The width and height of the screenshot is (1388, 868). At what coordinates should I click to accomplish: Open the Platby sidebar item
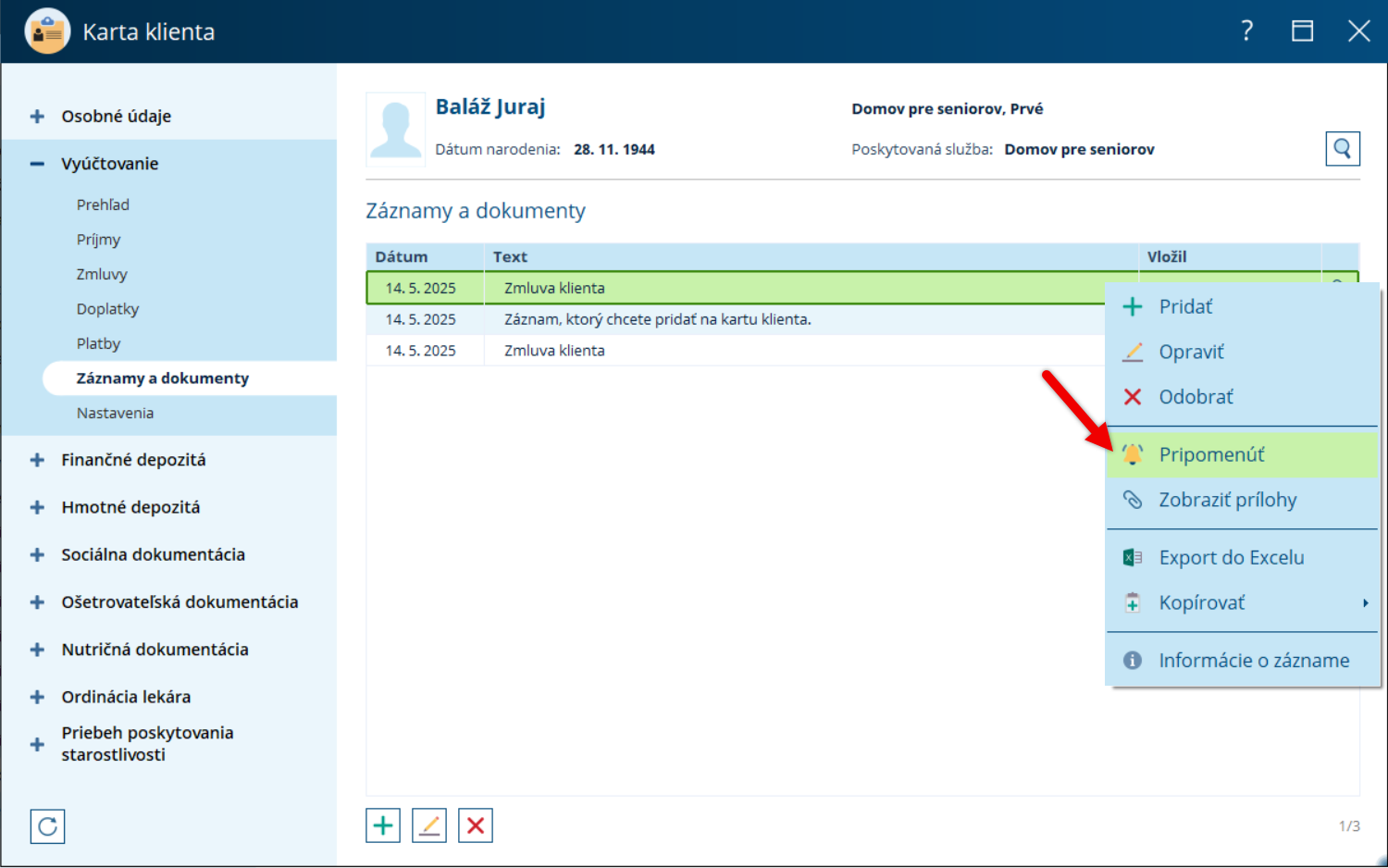pos(98,343)
